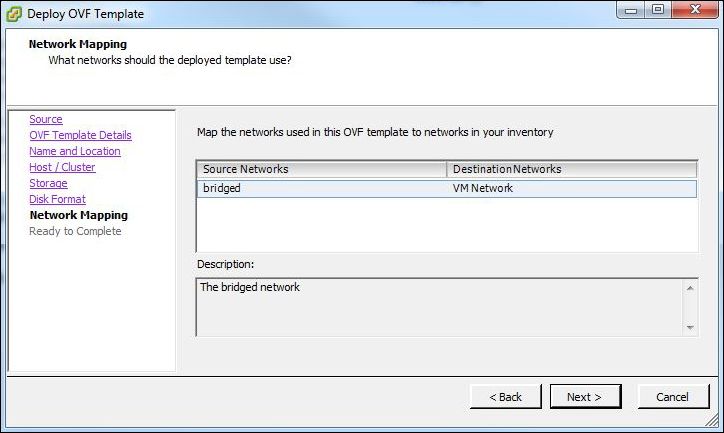Go to OVF Template Details step

click(80, 136)
